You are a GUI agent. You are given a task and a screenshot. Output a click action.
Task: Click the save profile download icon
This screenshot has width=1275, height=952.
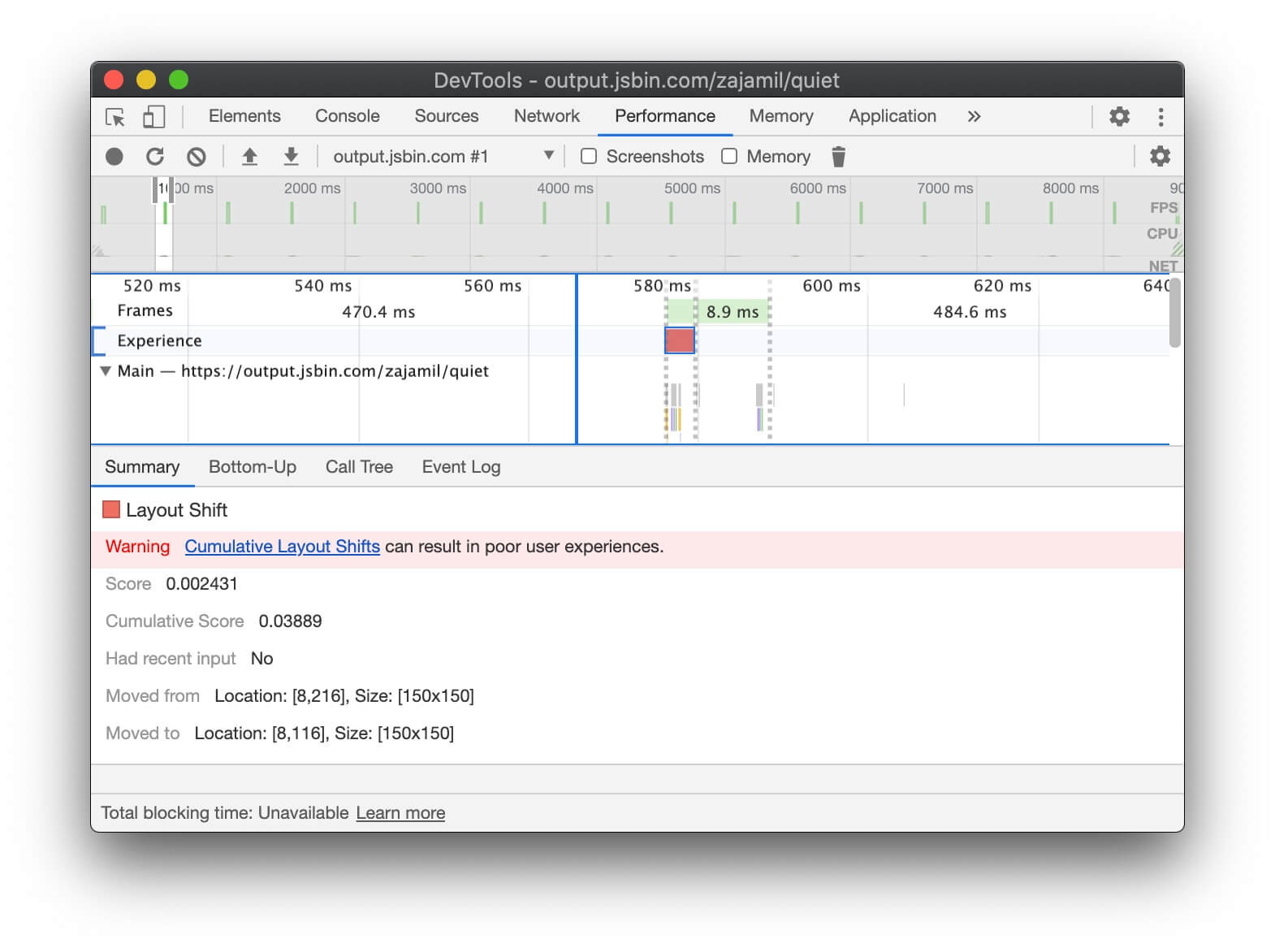[x=291, y=157]
